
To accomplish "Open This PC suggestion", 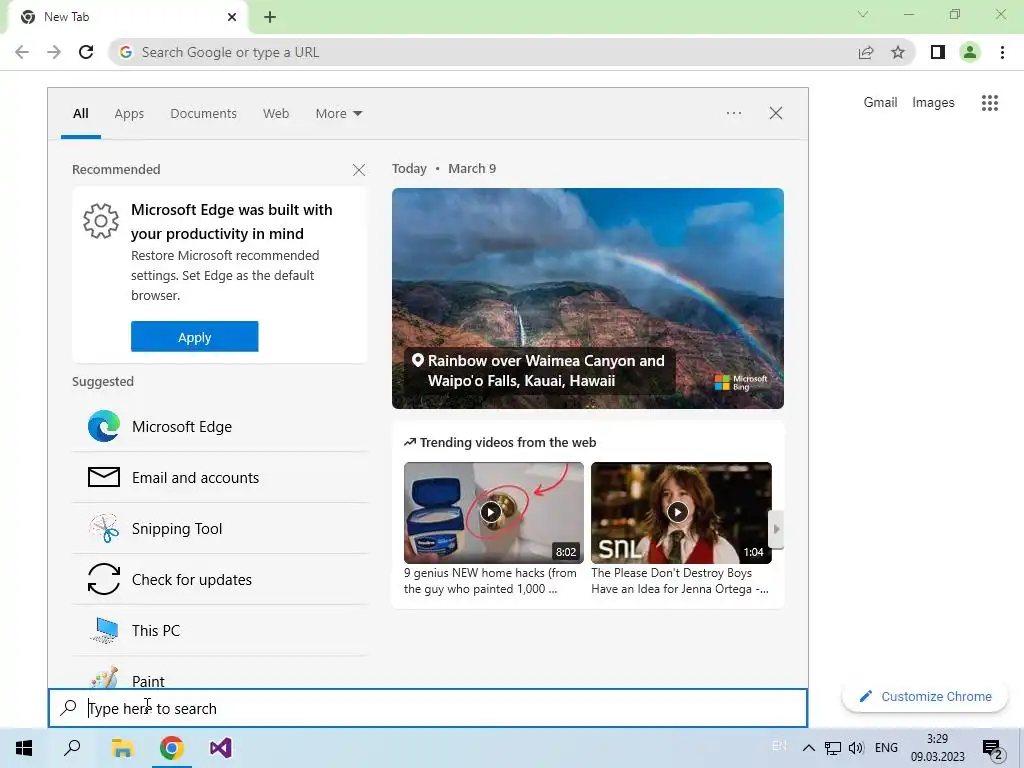I will tap(220, 630).
